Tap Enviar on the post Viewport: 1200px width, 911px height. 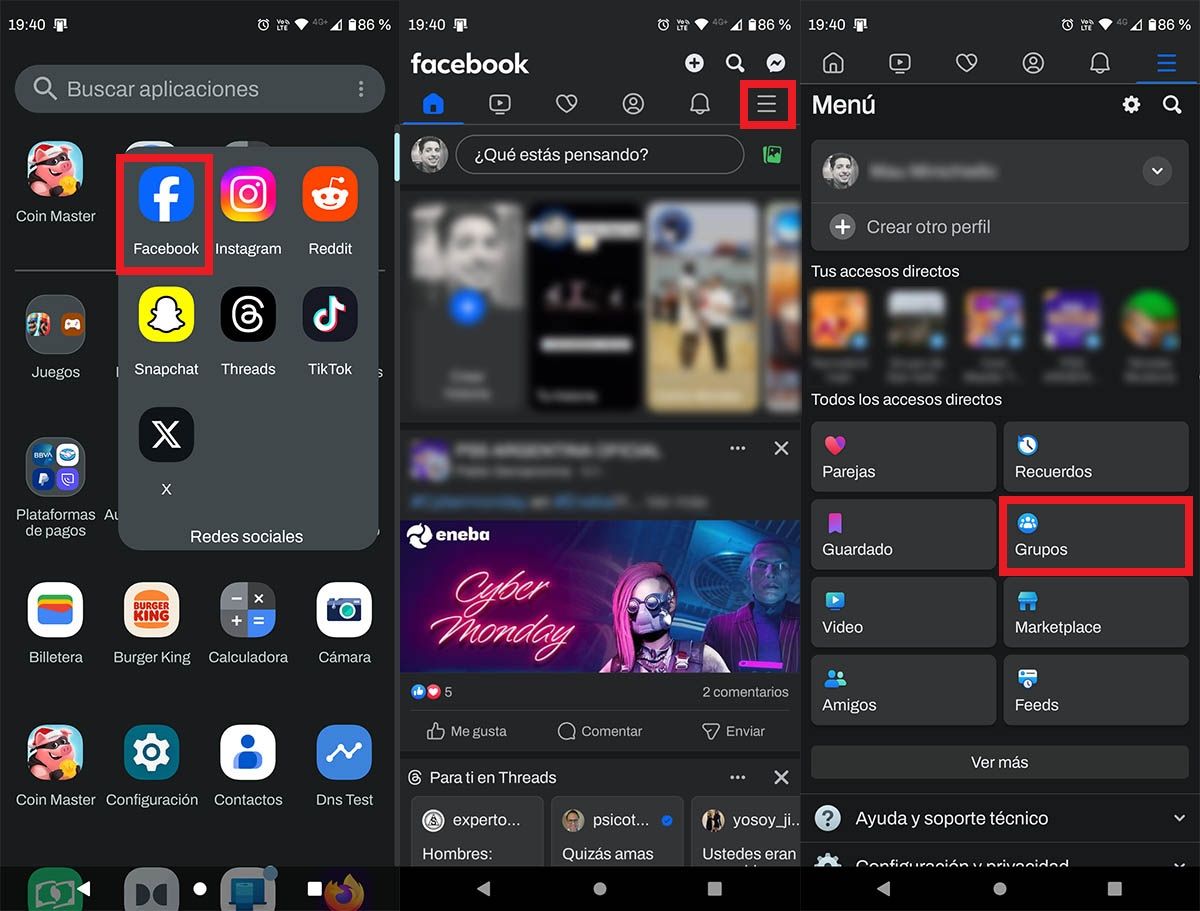click(x=733, y=731)
